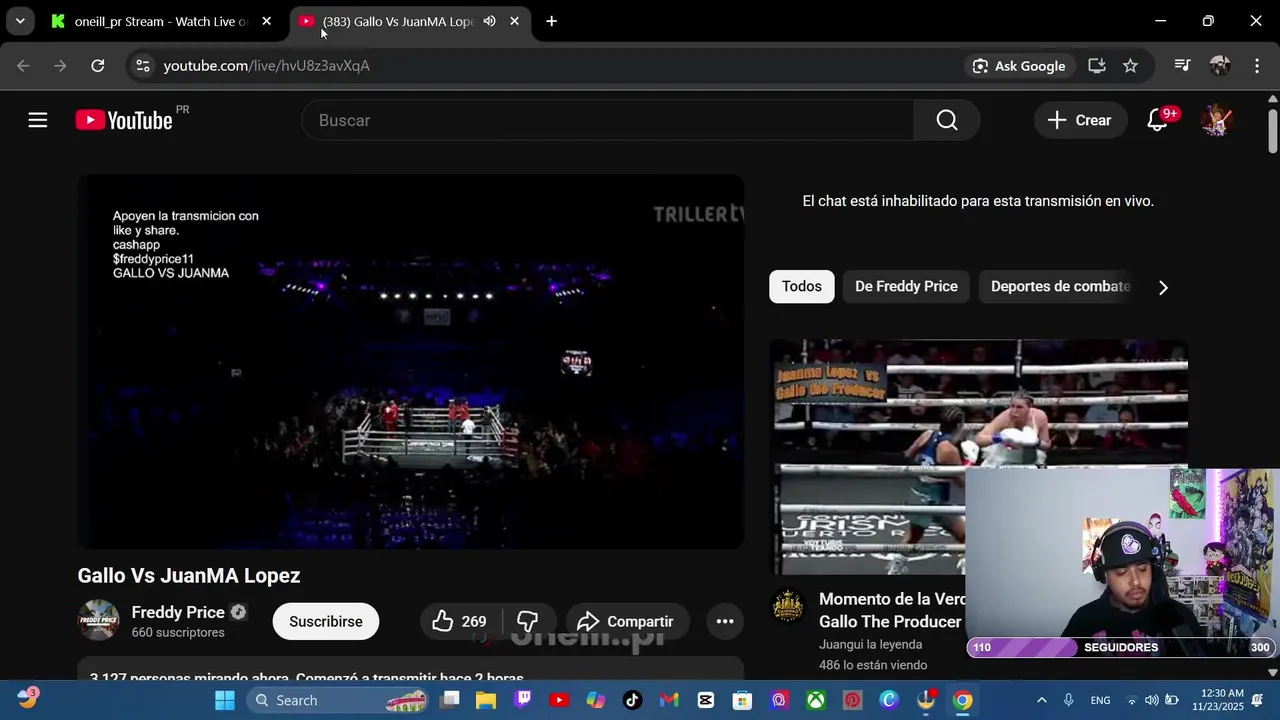Open Juangui la leyenda channel avatar
1280x720 pixels.
[788, 606]
